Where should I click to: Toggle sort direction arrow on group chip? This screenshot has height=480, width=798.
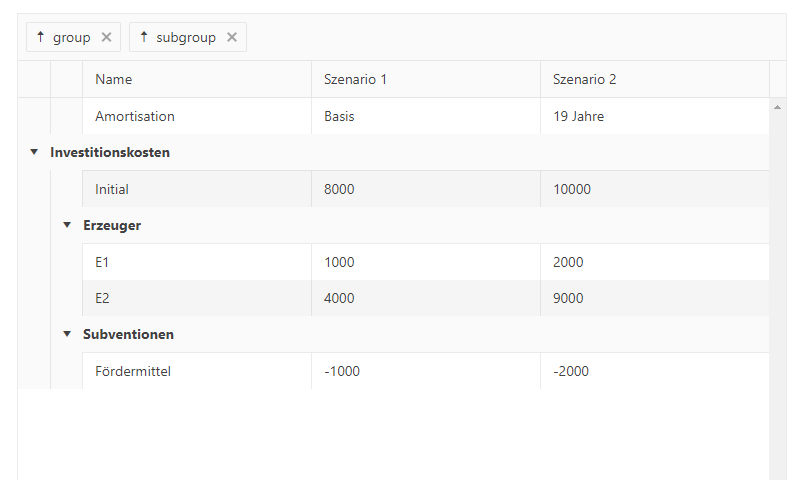point(40,37)
